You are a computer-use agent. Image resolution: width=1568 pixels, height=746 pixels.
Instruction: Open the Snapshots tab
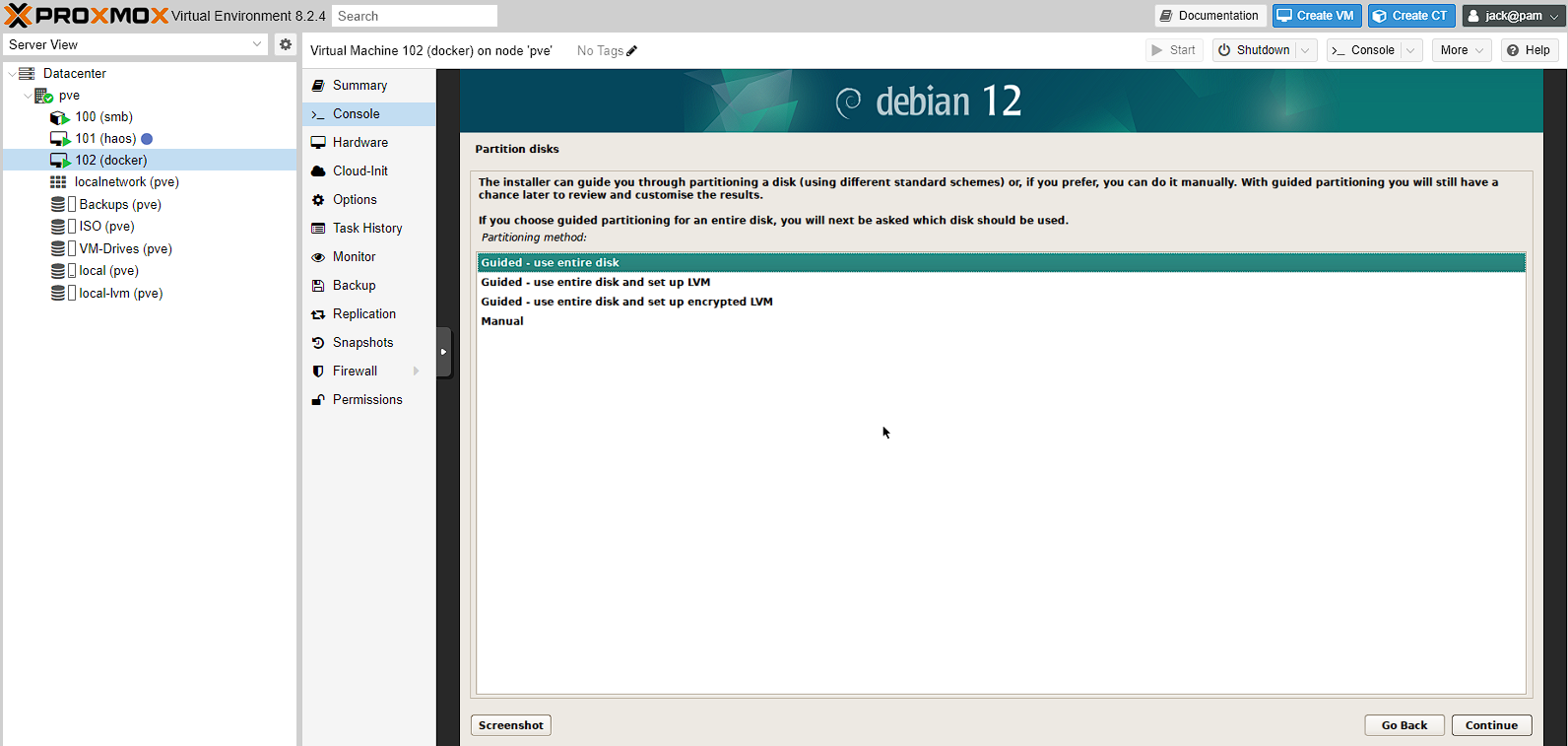[368, 343]
